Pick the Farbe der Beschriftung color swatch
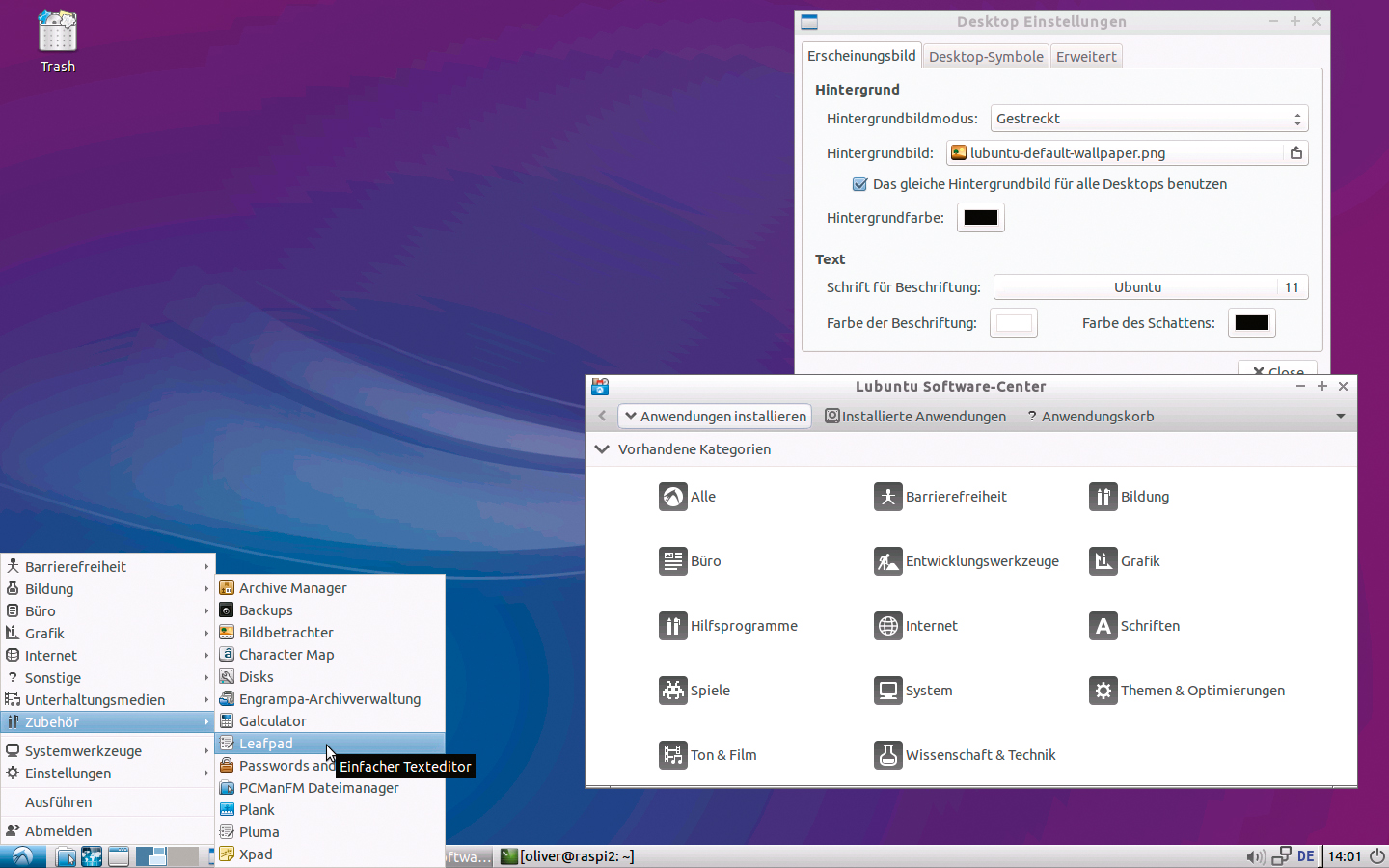 tap(1014, 323)
